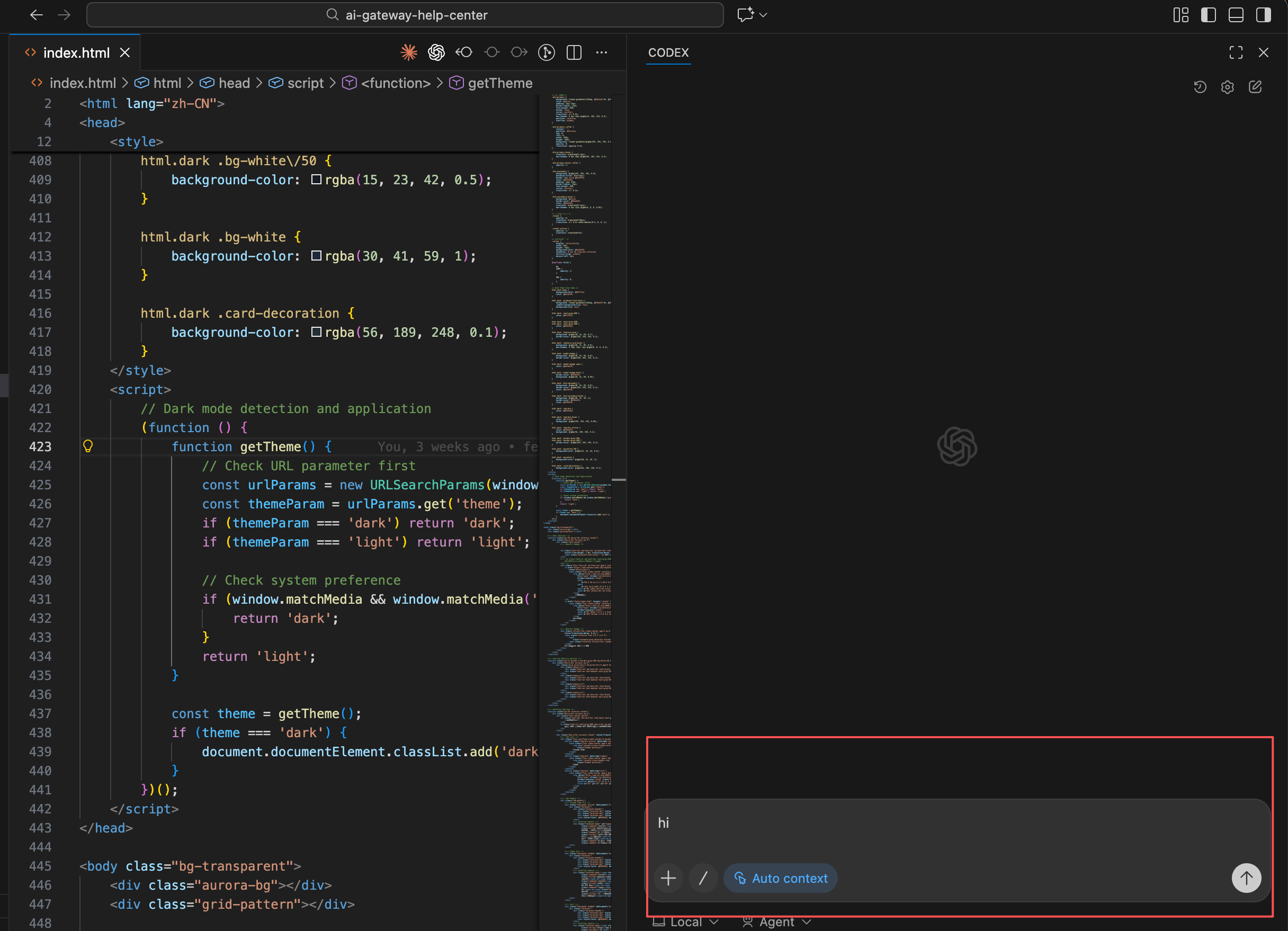Open the Agent mode dropdown

(x=777, y=922)
